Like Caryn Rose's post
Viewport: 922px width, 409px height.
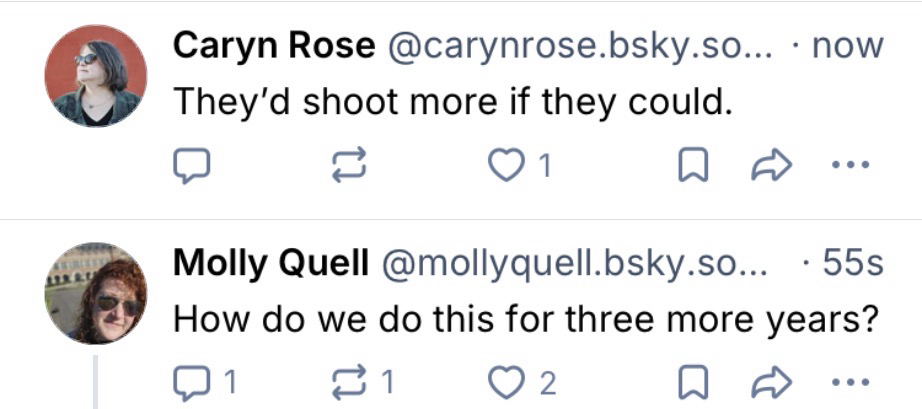tap(506, 167)
